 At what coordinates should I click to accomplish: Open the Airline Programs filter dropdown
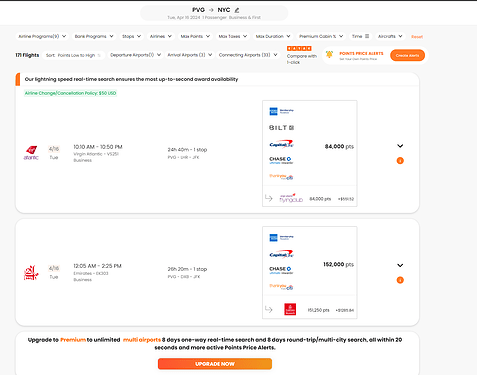(42, 36)
